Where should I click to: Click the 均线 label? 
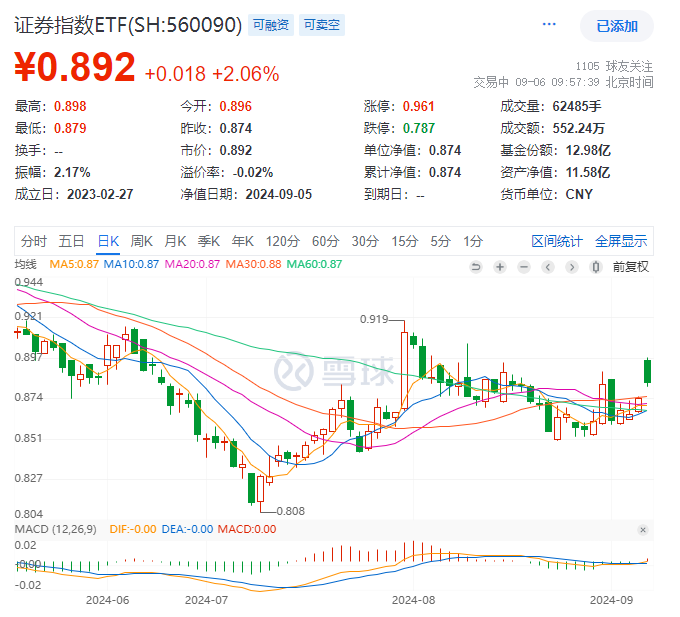[26, 264]
